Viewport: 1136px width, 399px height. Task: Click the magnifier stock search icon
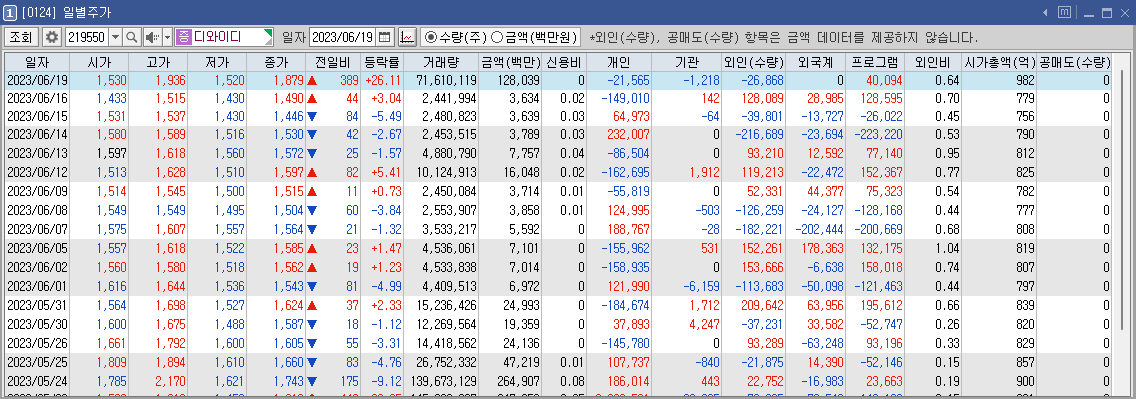pos(132,36)
